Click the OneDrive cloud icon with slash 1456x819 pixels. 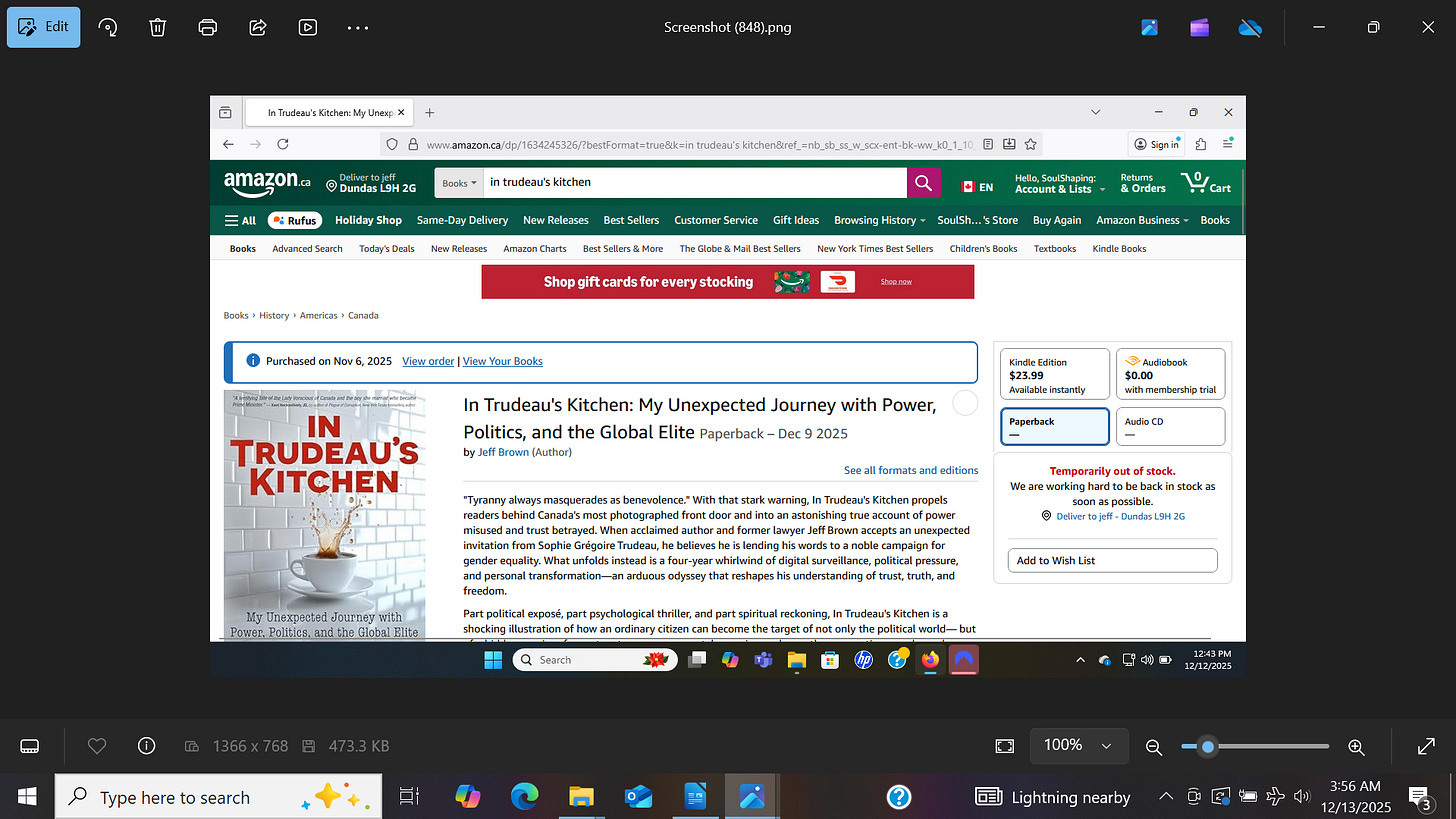[1250, 27]
